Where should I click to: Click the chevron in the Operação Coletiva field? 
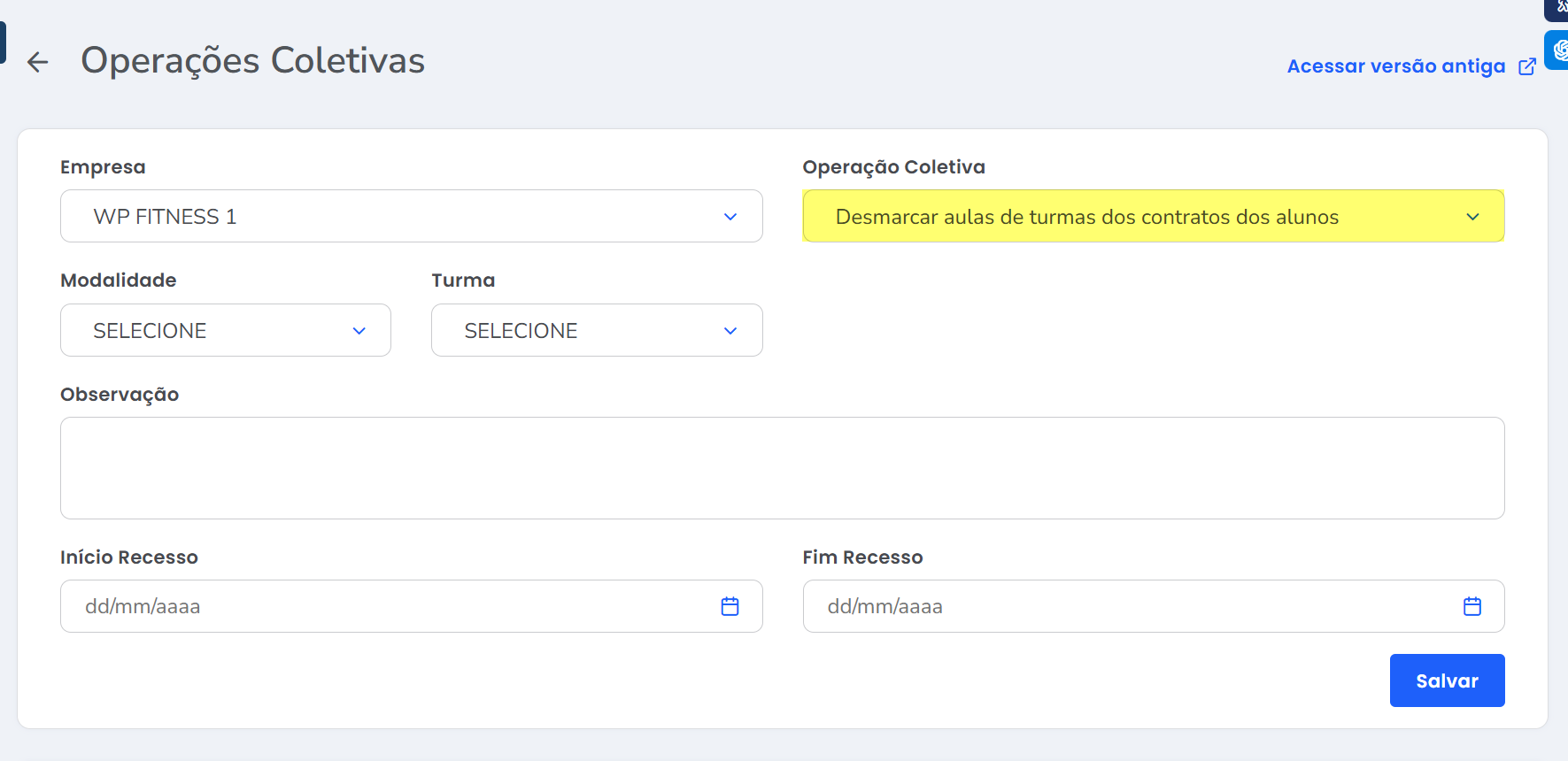click(1472, 217)
